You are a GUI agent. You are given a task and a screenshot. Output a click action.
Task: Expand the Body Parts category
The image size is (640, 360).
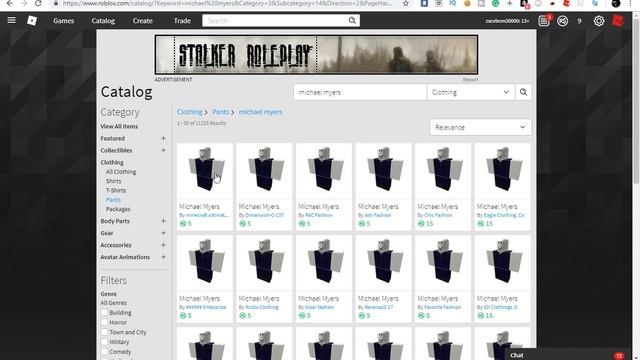pyautogui.click(x=163, y=221)
